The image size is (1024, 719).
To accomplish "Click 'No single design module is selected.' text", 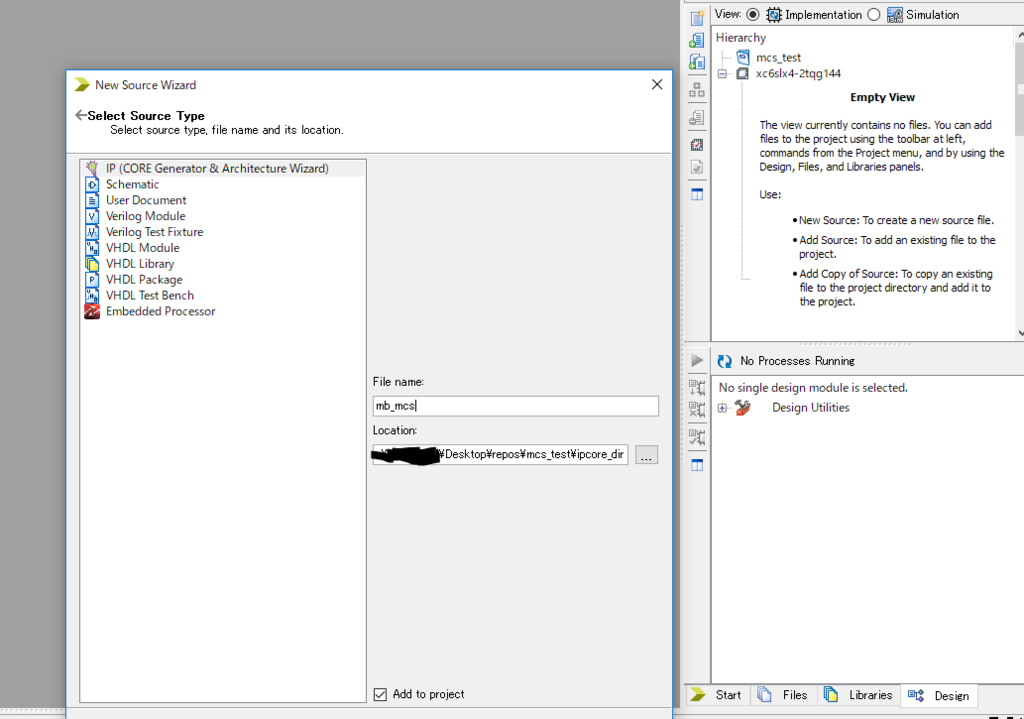I will coord(813,388).
